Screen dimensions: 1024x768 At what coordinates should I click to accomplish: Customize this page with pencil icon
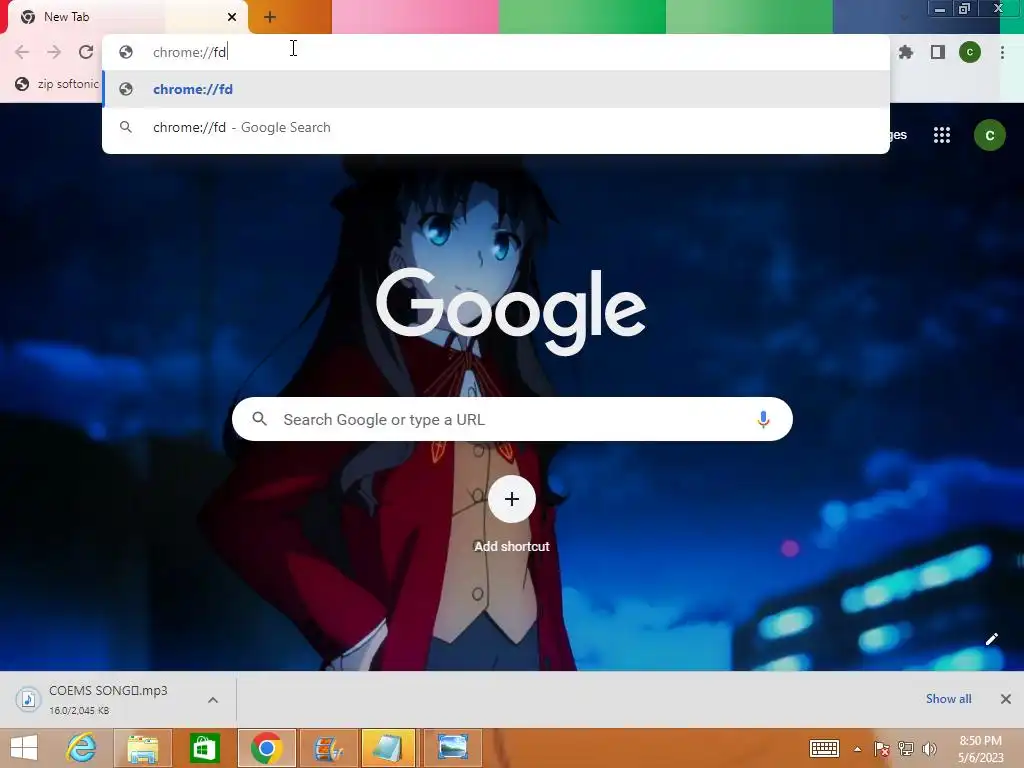991,639
